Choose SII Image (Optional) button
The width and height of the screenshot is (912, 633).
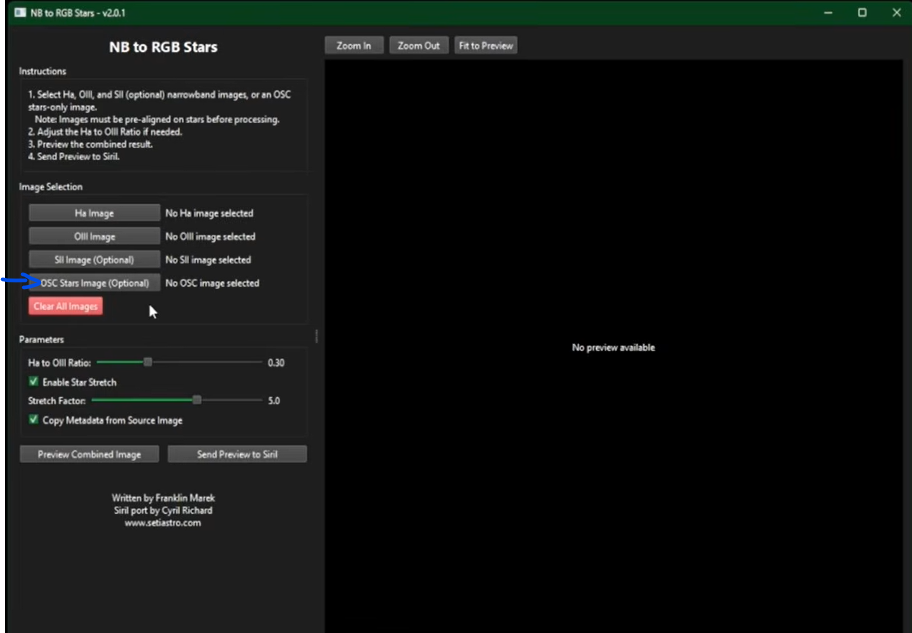[94, 259]
